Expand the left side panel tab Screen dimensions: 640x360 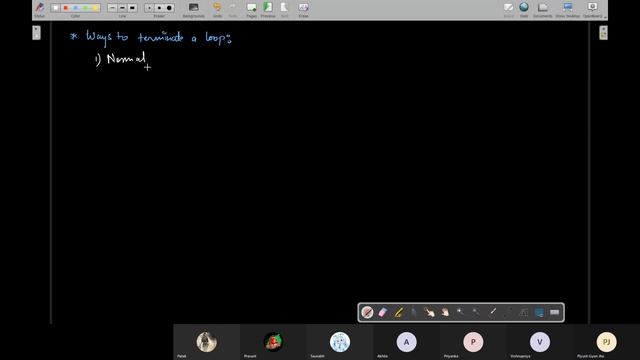coord(36,33)
